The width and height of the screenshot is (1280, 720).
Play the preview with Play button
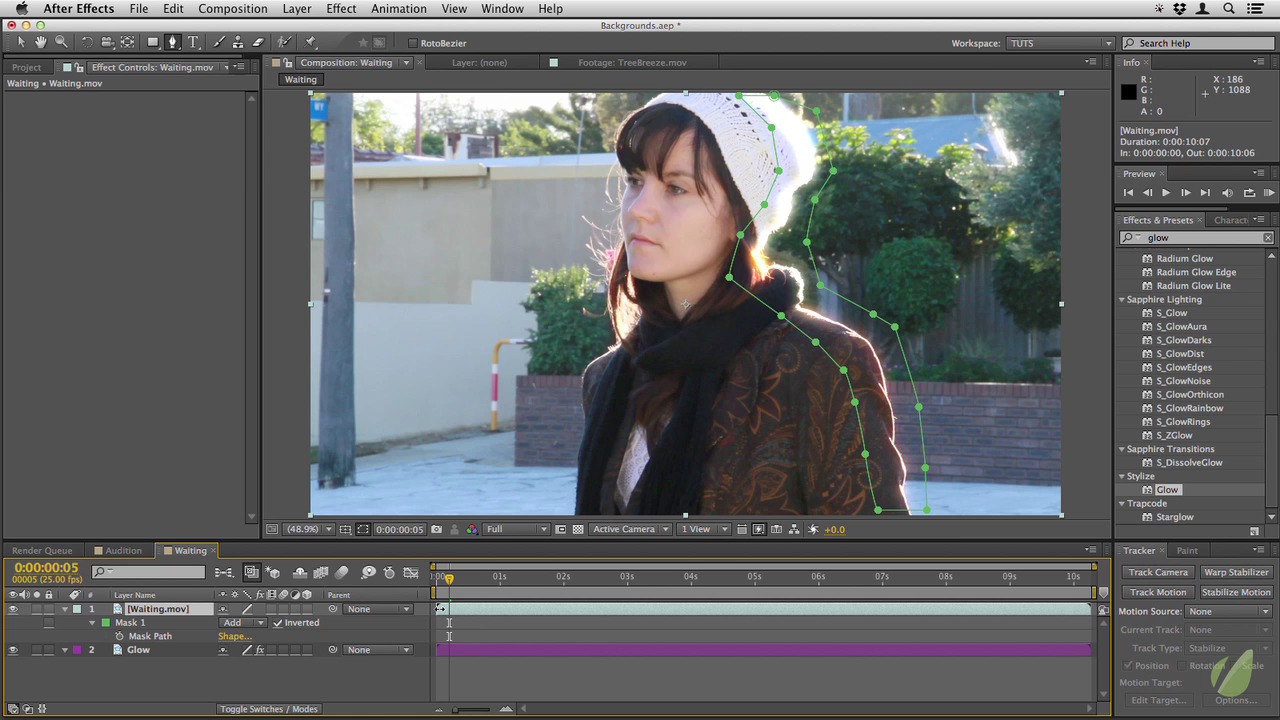[x=1165, y=192]
